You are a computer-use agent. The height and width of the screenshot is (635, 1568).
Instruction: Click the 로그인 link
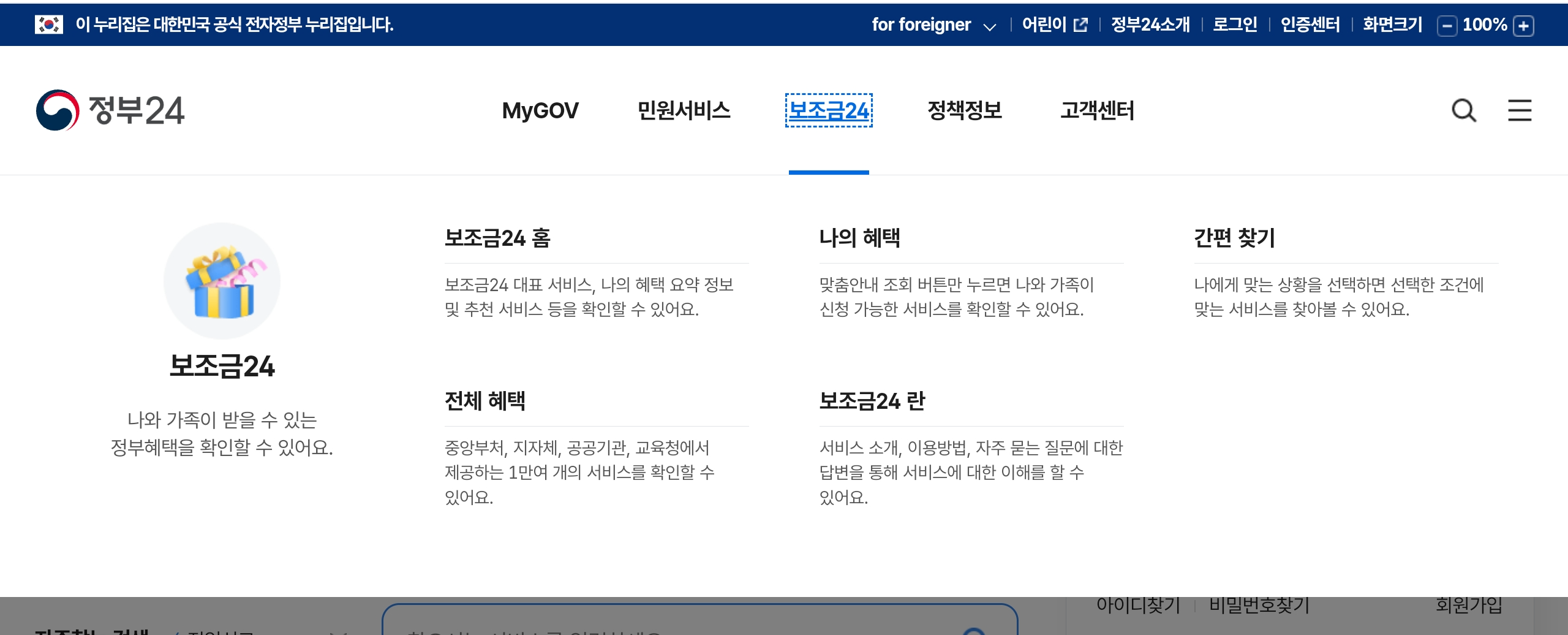1235,25
